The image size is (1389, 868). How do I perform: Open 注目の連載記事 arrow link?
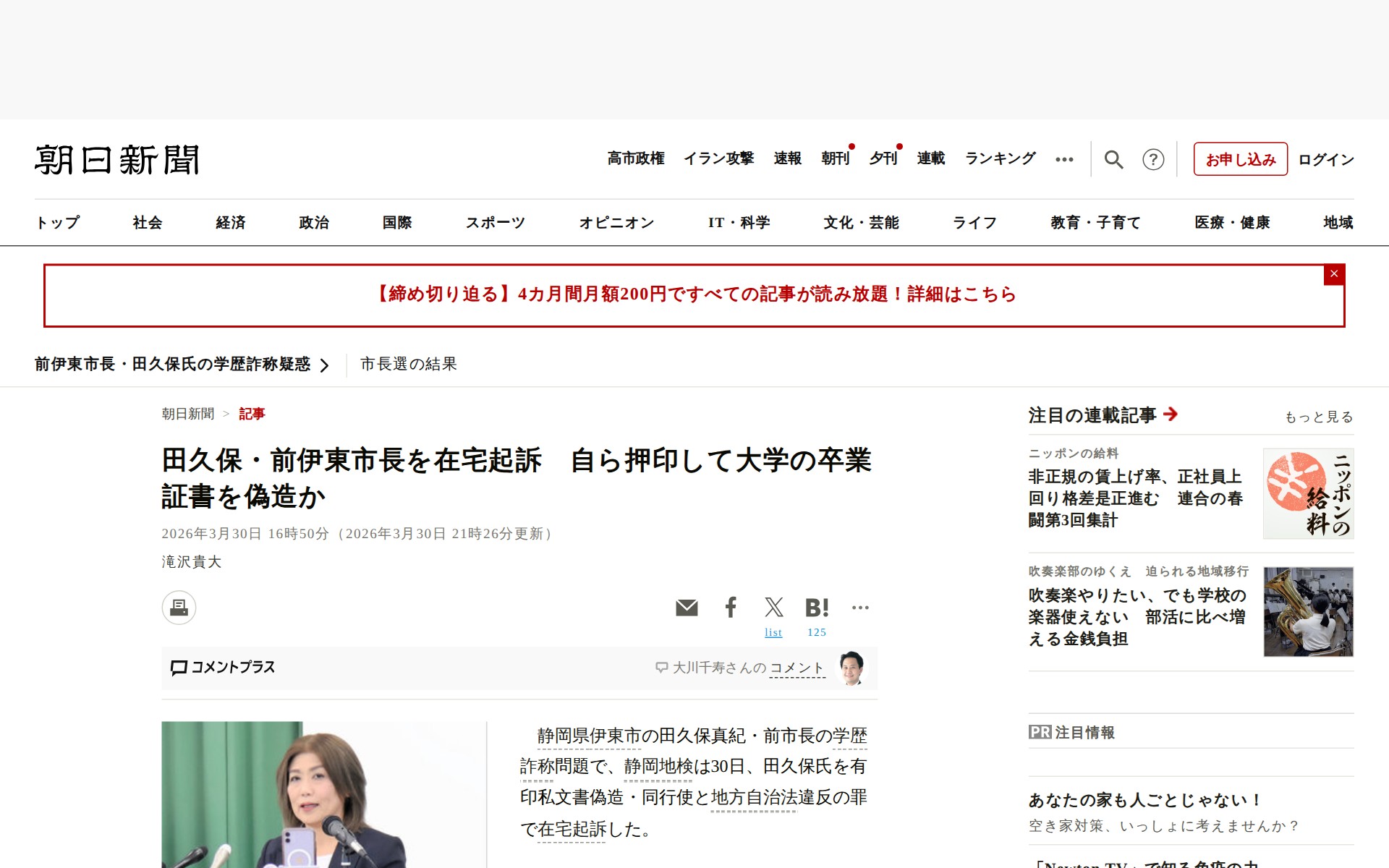1171,414
